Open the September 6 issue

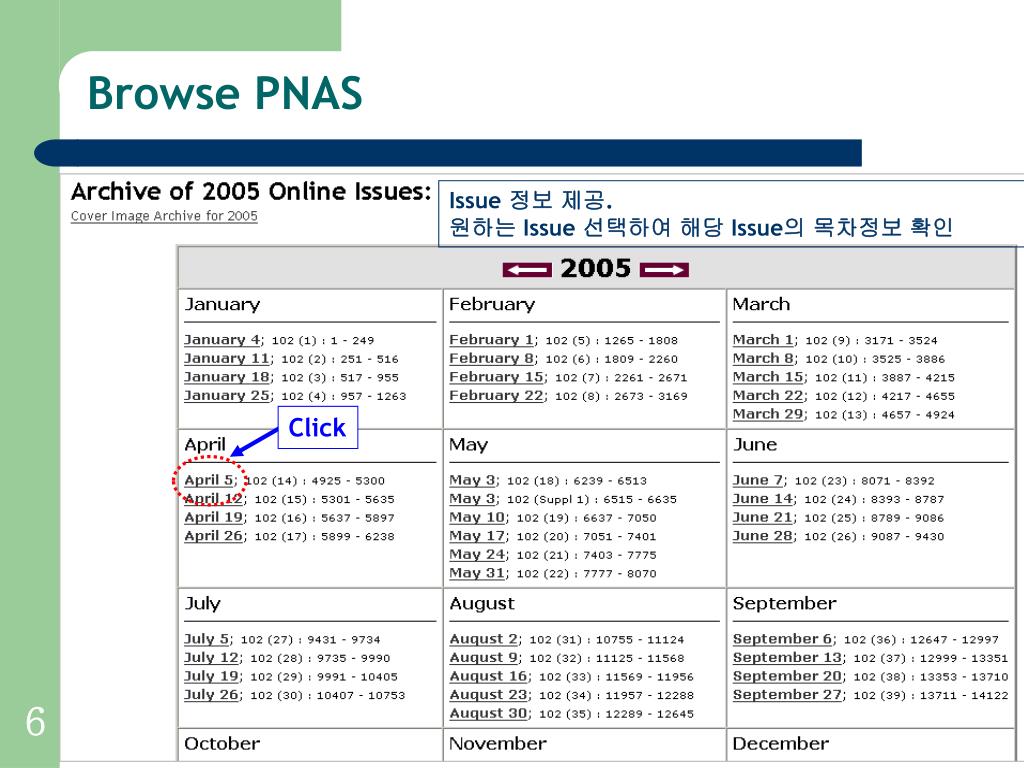[x=782, y=639]
